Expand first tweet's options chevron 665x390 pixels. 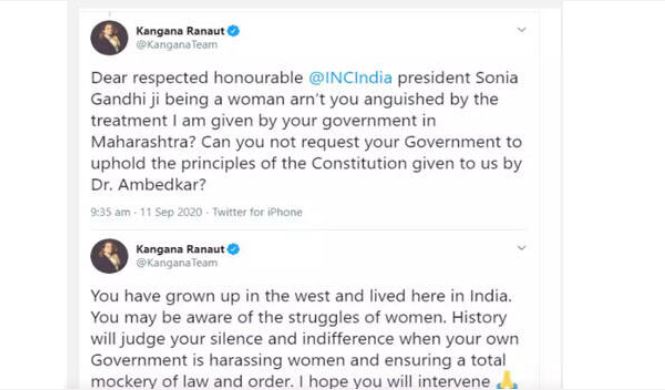pyautogui.click(x=522, y=30)
